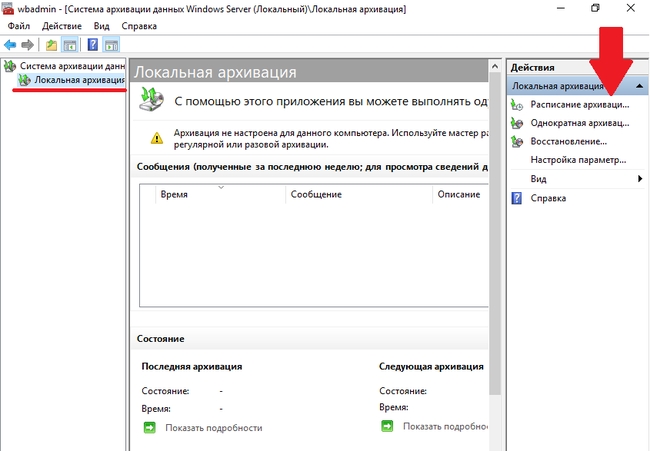Click the Локальная архивация gray page title
The height and width of the screenshot is (451, 650).
coord(215,72)
